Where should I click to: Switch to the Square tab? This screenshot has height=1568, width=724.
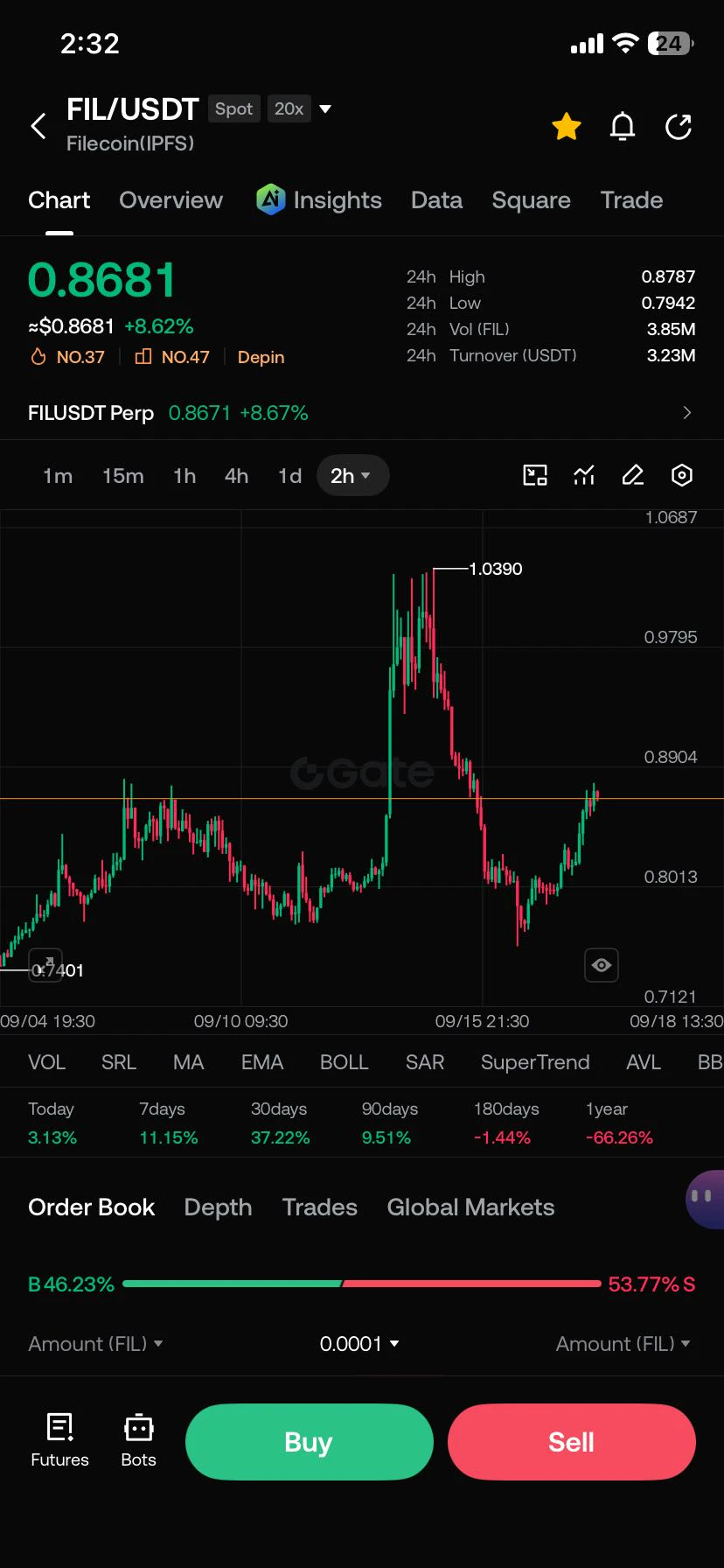click(x=531, y=200)
